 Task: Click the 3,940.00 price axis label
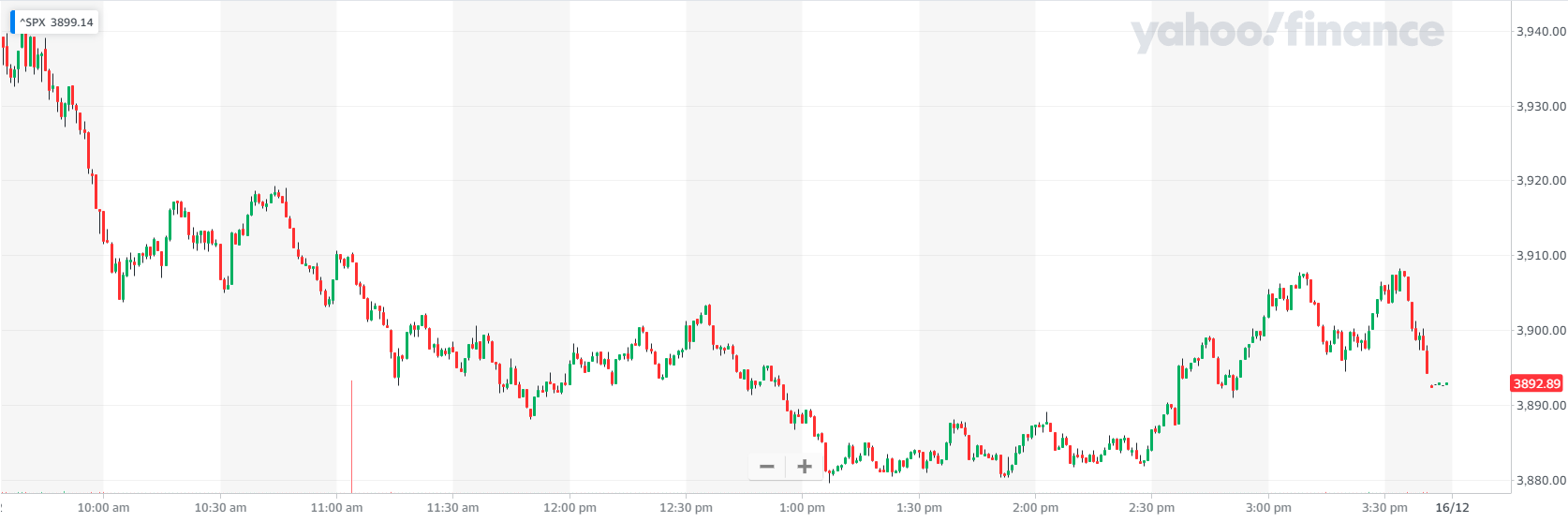(x=1541, y=31)
